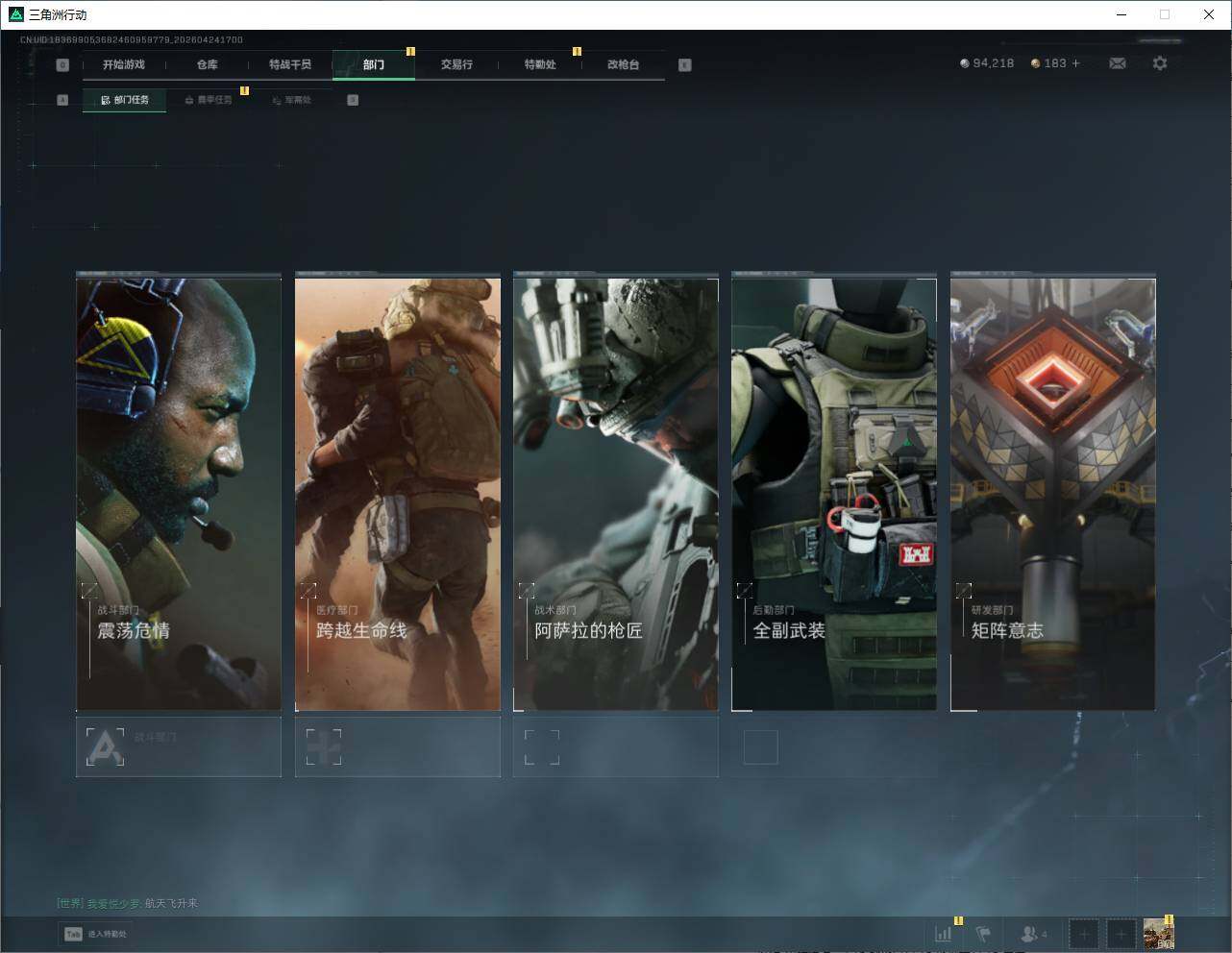The height and width of the screenshot is (953, 1232).
Task: Click the Tab key icon in bottom bar
Action: (73, 934)
